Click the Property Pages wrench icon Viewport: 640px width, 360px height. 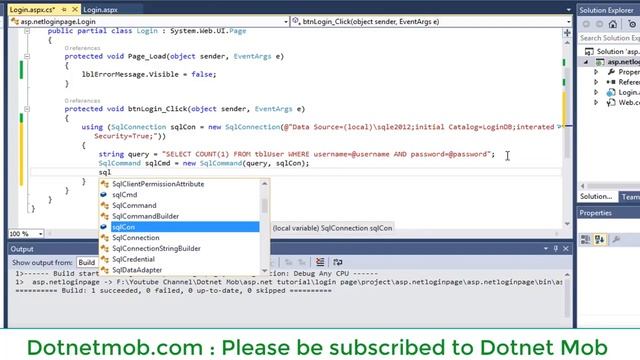[x=616, y=240]
